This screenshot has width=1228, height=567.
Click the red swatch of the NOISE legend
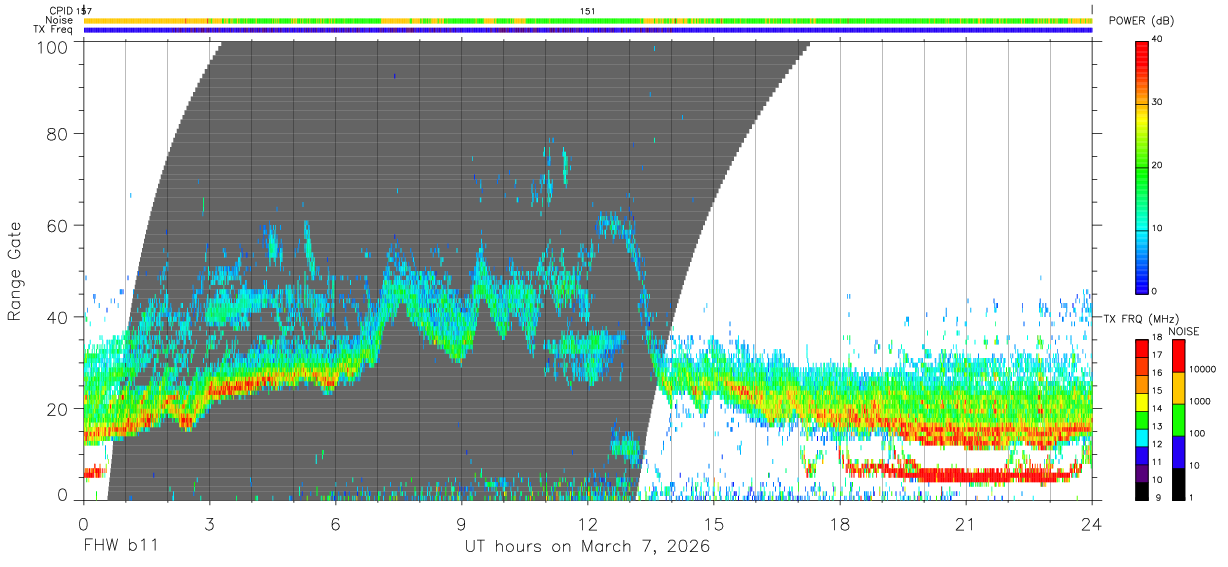(1178, 356)
